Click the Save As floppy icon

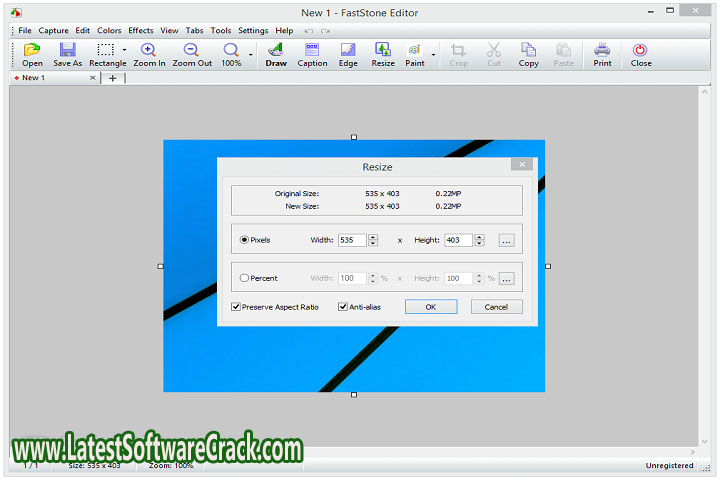pyautogui.click(x=68, y=55)
